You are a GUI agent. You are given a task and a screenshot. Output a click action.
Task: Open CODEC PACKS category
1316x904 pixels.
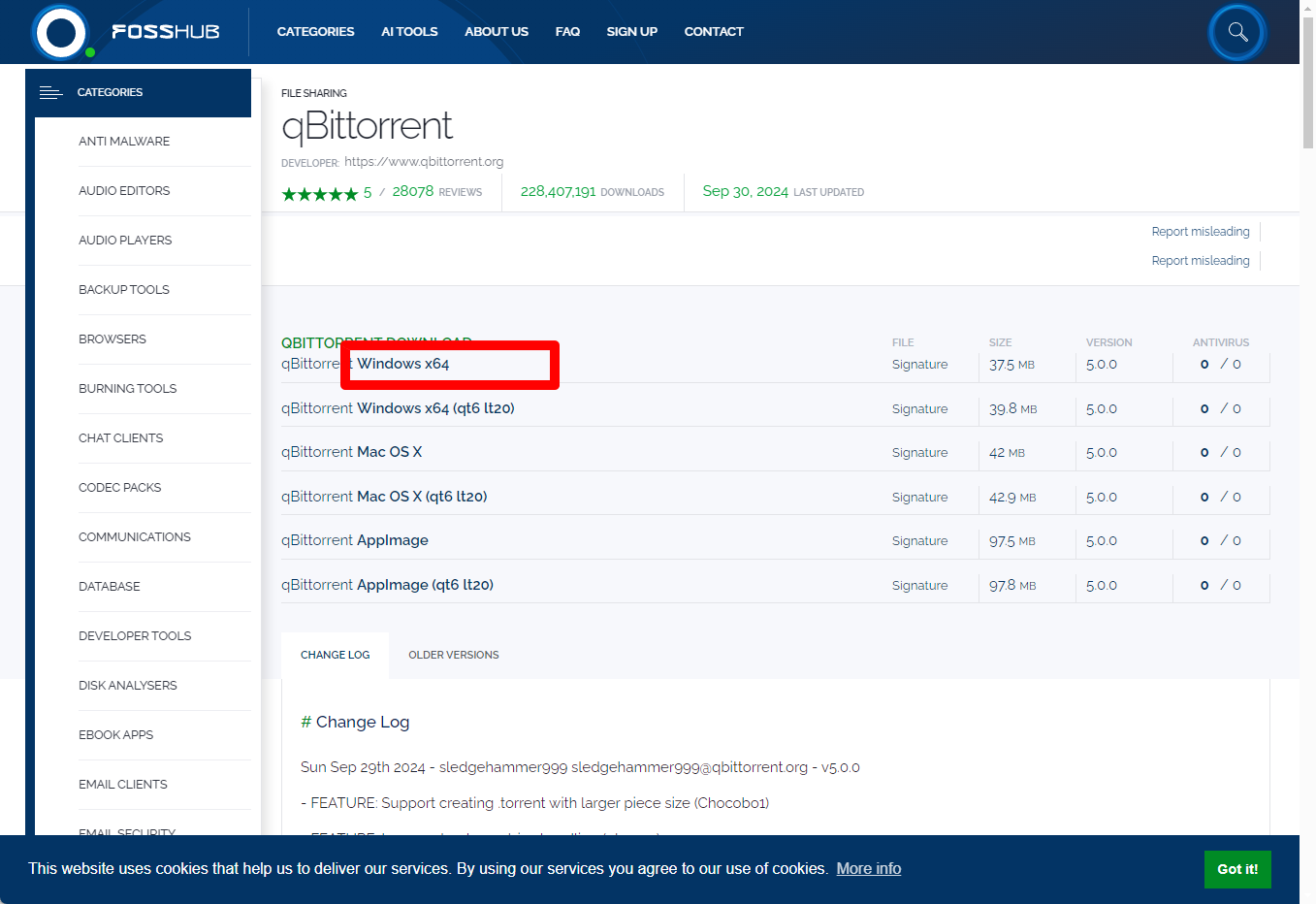(x=120, y=488)
